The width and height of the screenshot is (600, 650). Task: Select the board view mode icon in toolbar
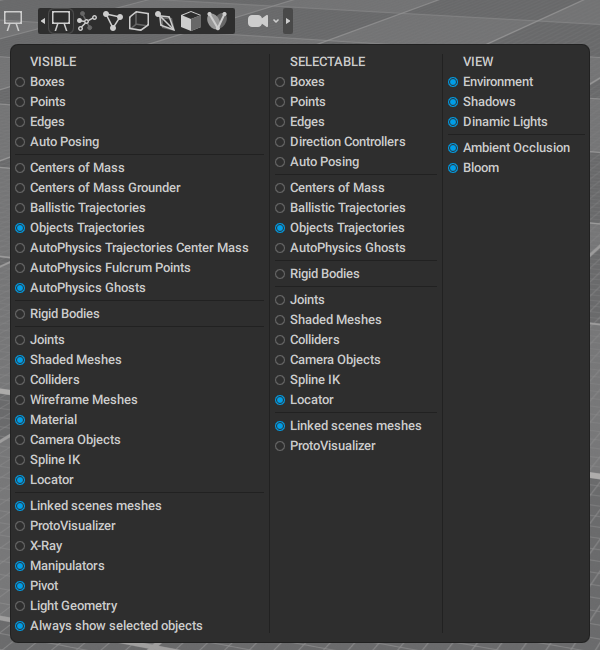pos(61,20)
